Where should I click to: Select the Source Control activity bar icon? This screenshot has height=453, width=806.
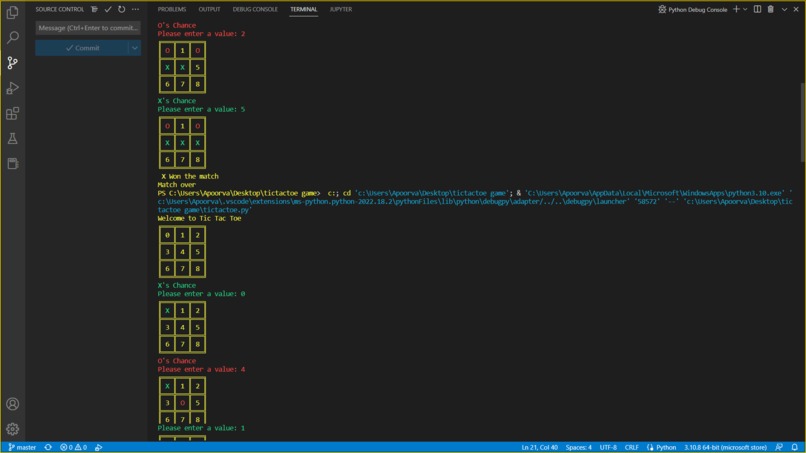point(12,63)
